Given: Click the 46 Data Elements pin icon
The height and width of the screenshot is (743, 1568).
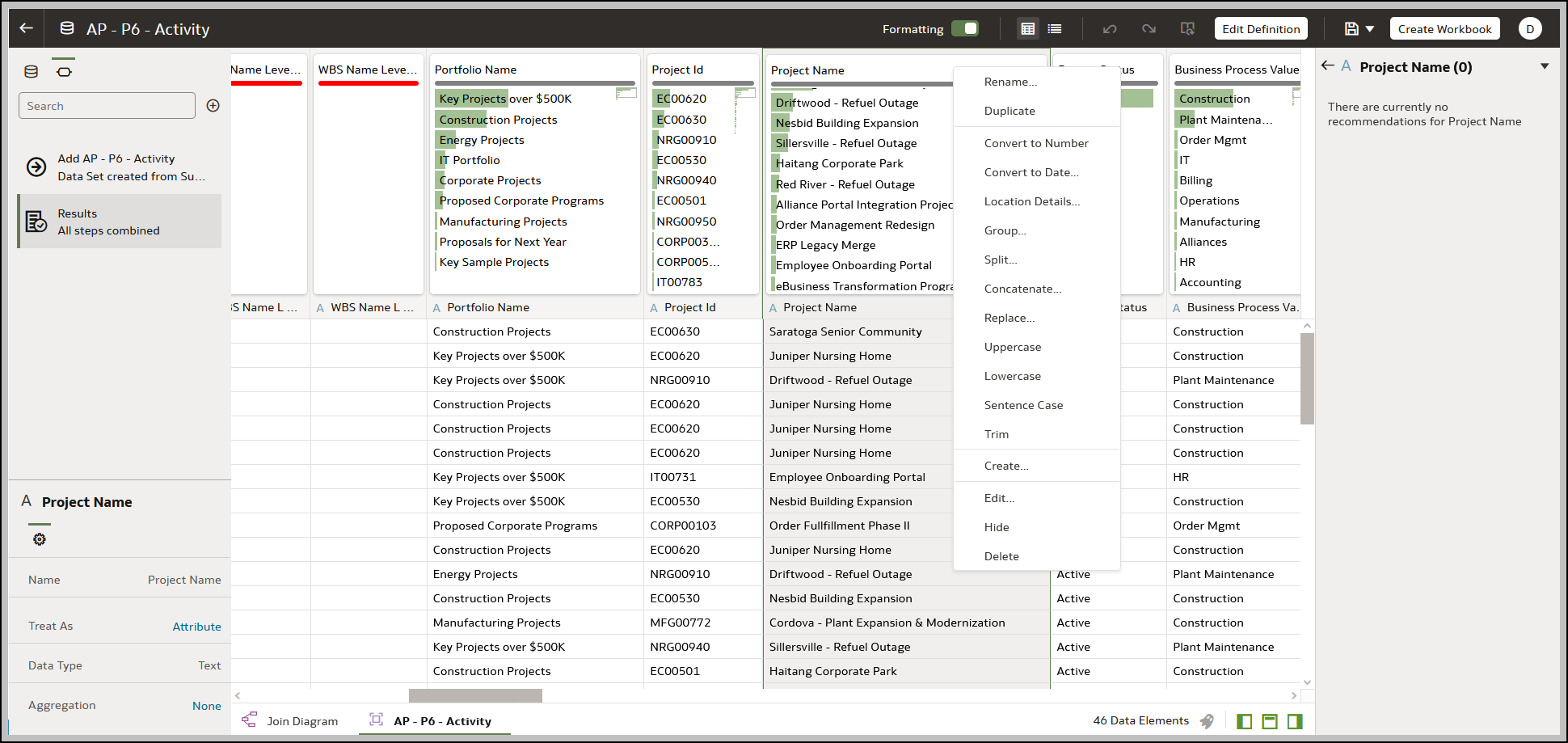Looking at the screenshot, I should tap(1207, 721).
